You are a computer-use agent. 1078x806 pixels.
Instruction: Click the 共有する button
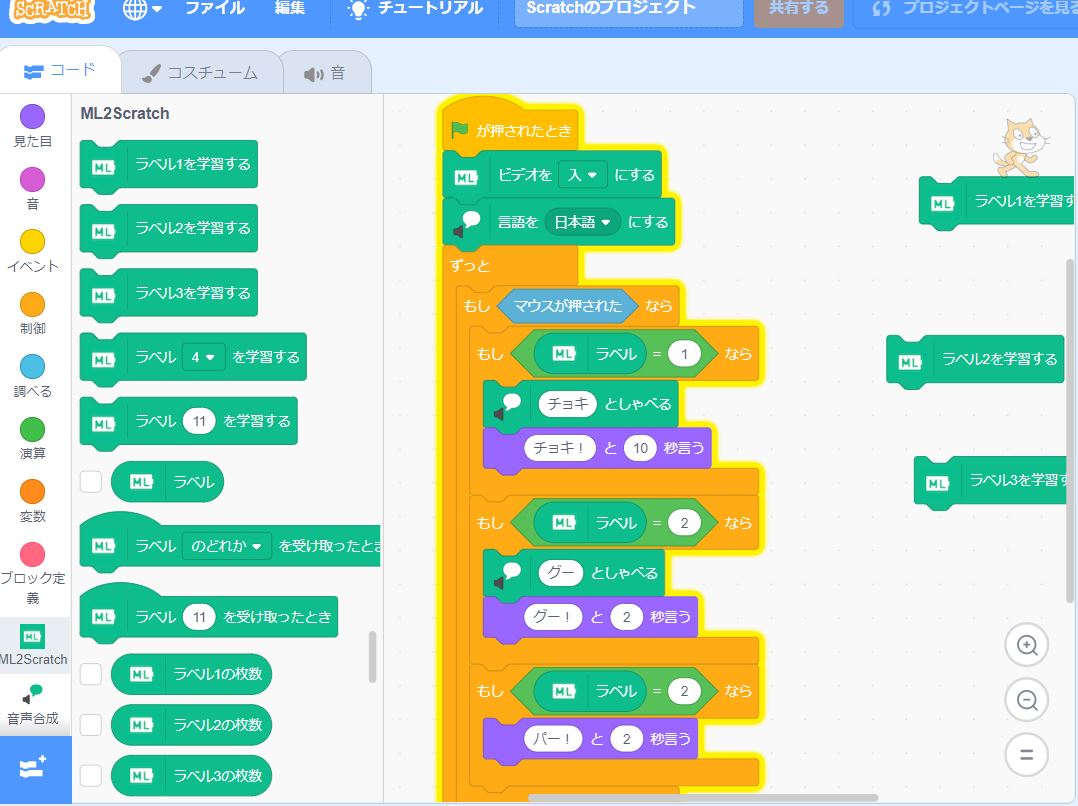(798, 9)
